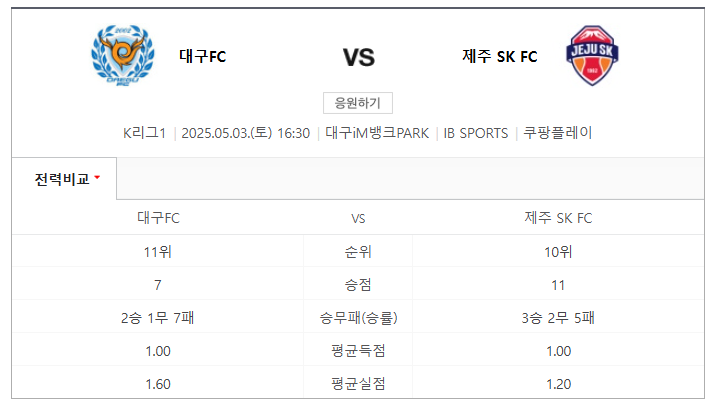This screenshot has width=710, height=406.
Task: Select the 제주 SK FC name header
Action: pyautogui.click(x=499, y=57)
